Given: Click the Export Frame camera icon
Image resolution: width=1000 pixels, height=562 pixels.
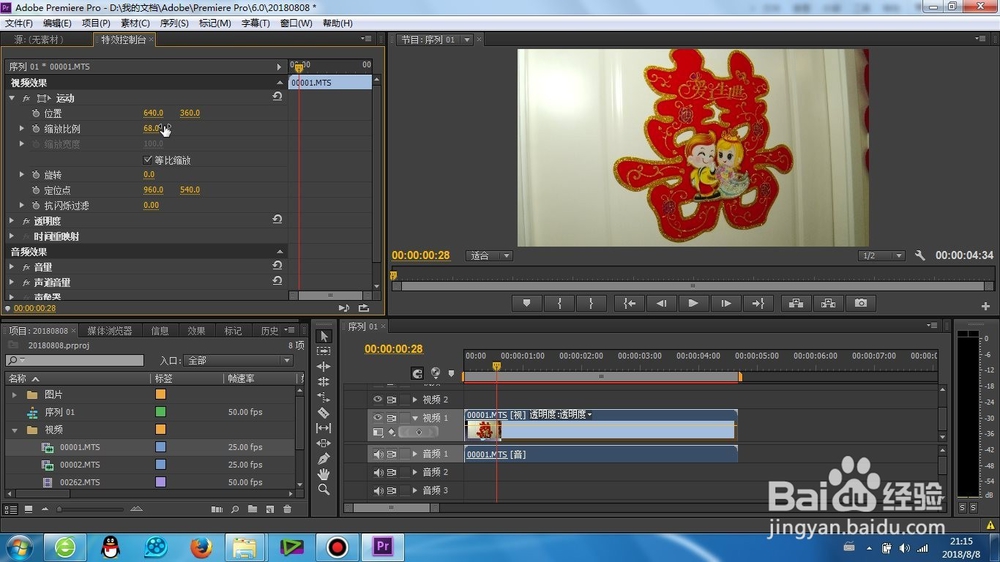Looking at the screenshot, I should pyautogui.click(x=861, y=304).
